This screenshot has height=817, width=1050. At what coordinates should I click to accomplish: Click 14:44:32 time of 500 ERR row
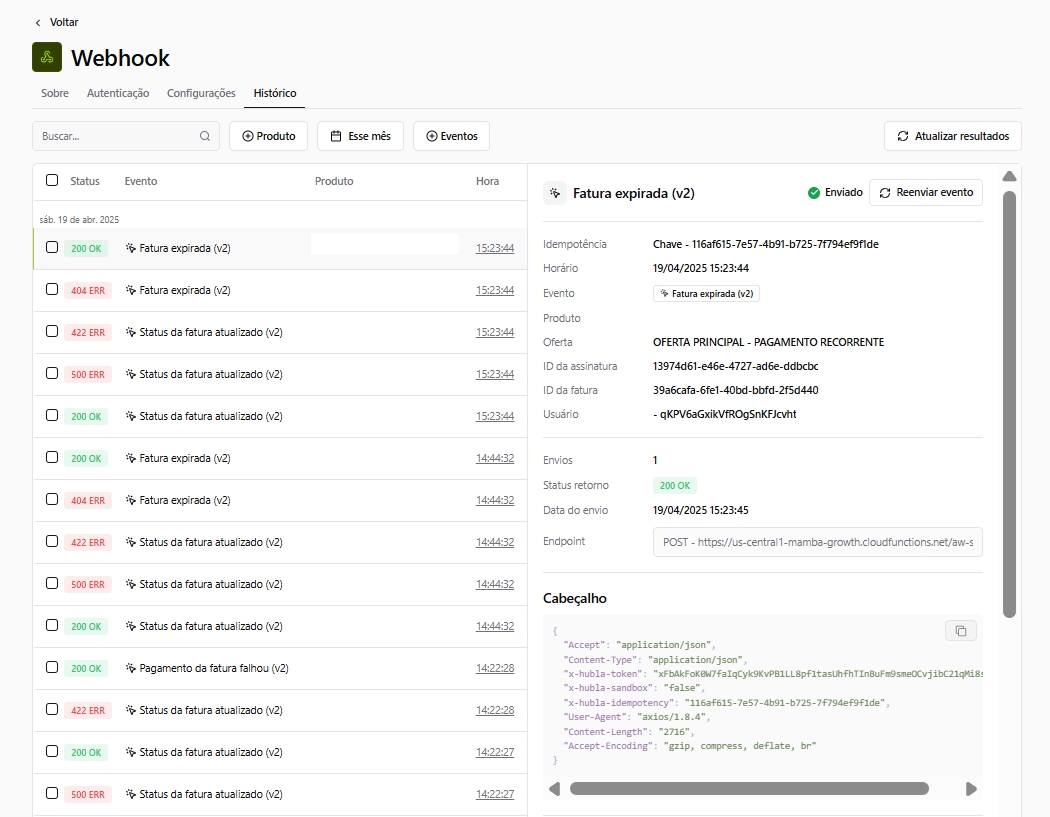point(495,584)
